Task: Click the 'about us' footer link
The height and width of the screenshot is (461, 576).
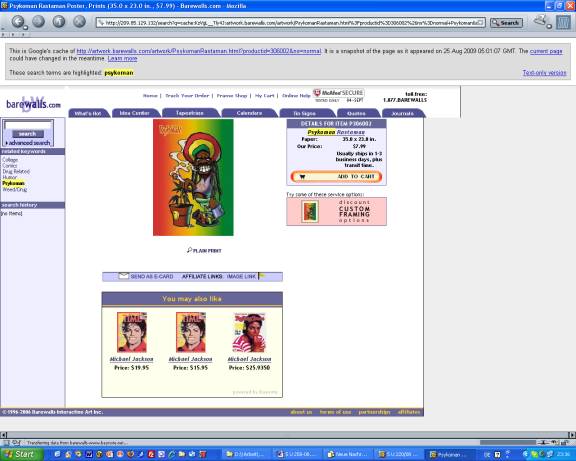Action: click(x=301, y=412)
